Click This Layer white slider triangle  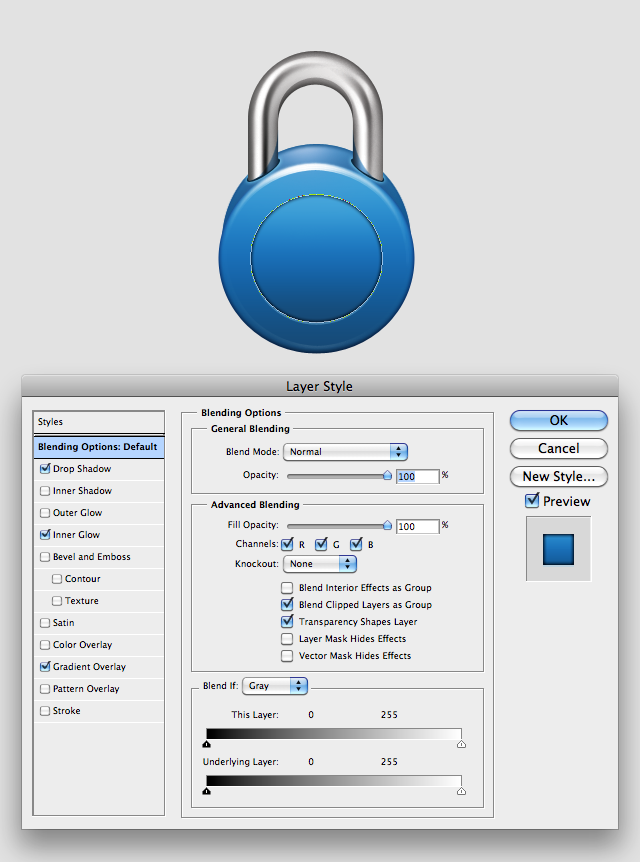click(461, 744)
